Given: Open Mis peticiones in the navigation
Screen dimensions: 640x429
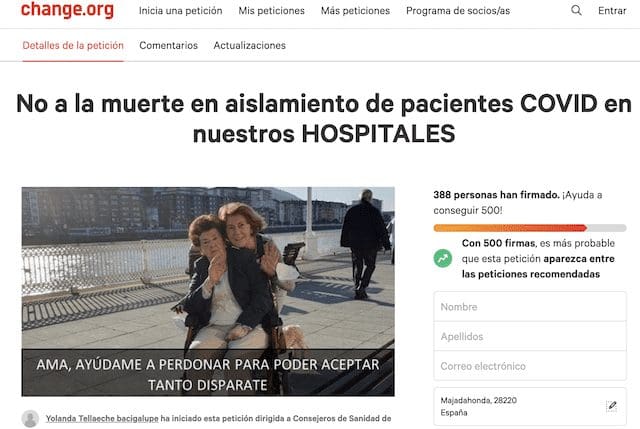Looking at the screenshot, I should click(271, 11).
